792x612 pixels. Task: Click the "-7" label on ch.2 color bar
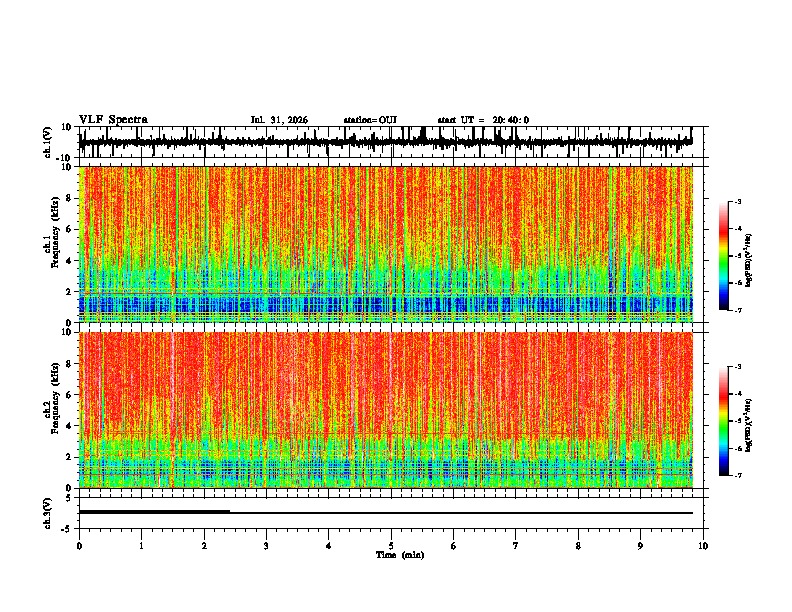[x=737, y=475]
